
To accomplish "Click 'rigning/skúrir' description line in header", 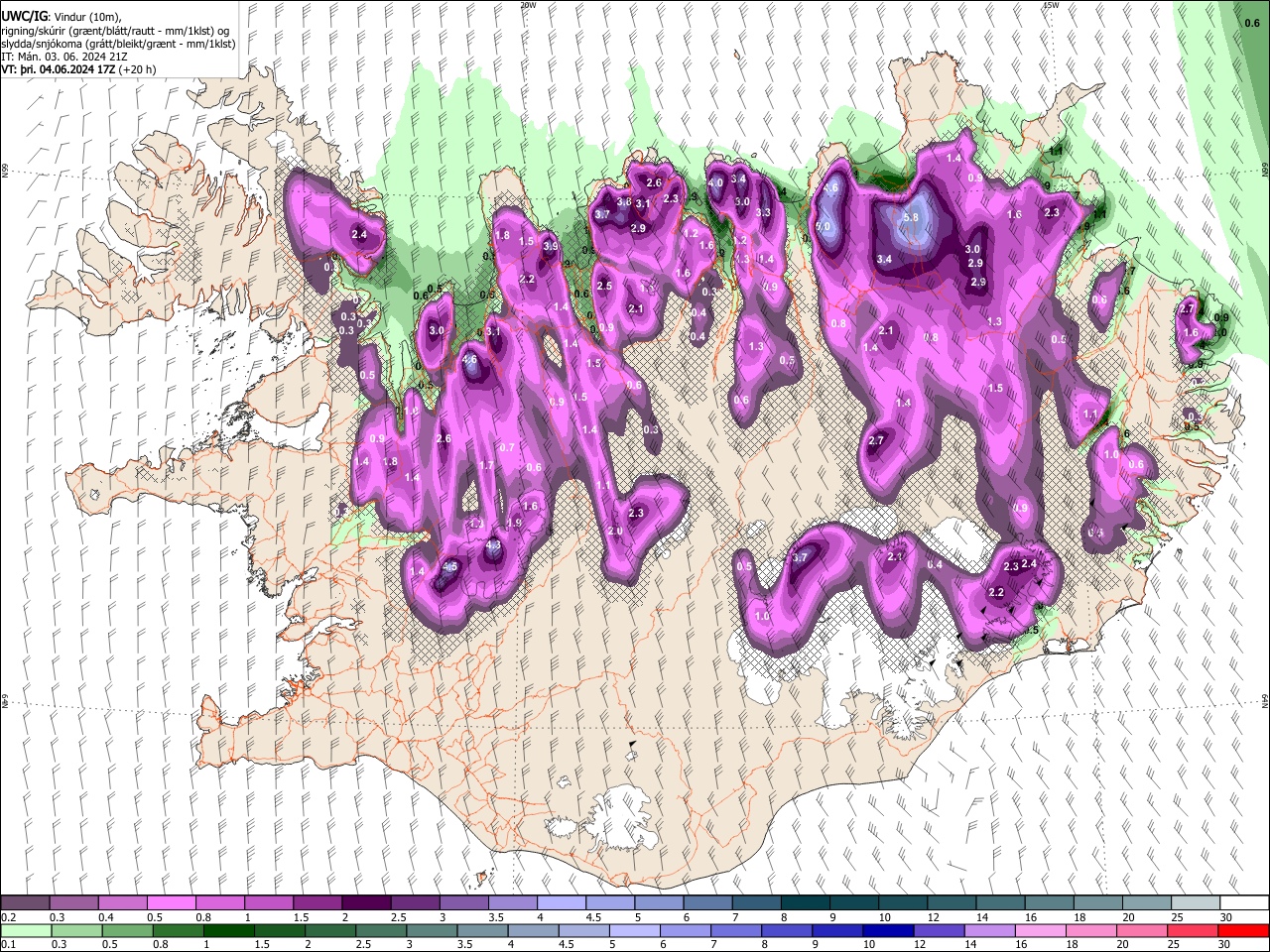I will tap(116, 31).
